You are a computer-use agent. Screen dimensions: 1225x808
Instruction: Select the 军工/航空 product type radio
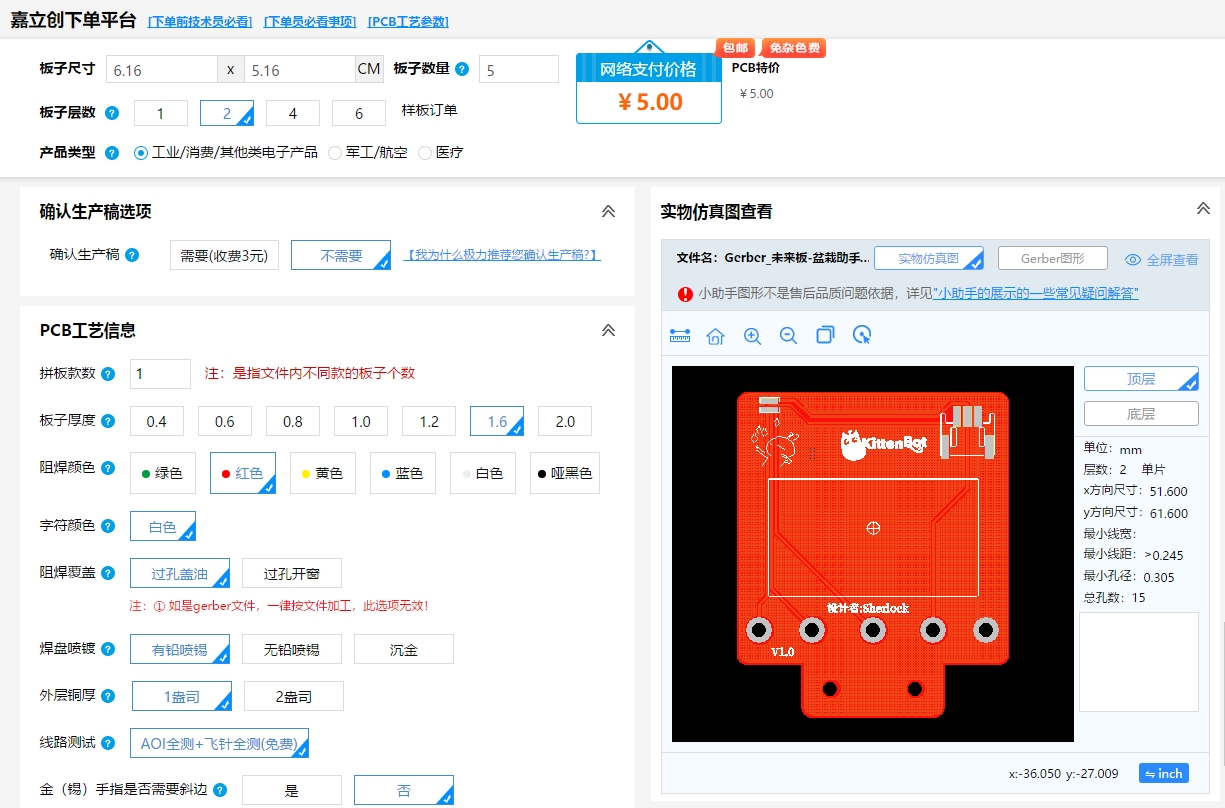coord(335,153)
